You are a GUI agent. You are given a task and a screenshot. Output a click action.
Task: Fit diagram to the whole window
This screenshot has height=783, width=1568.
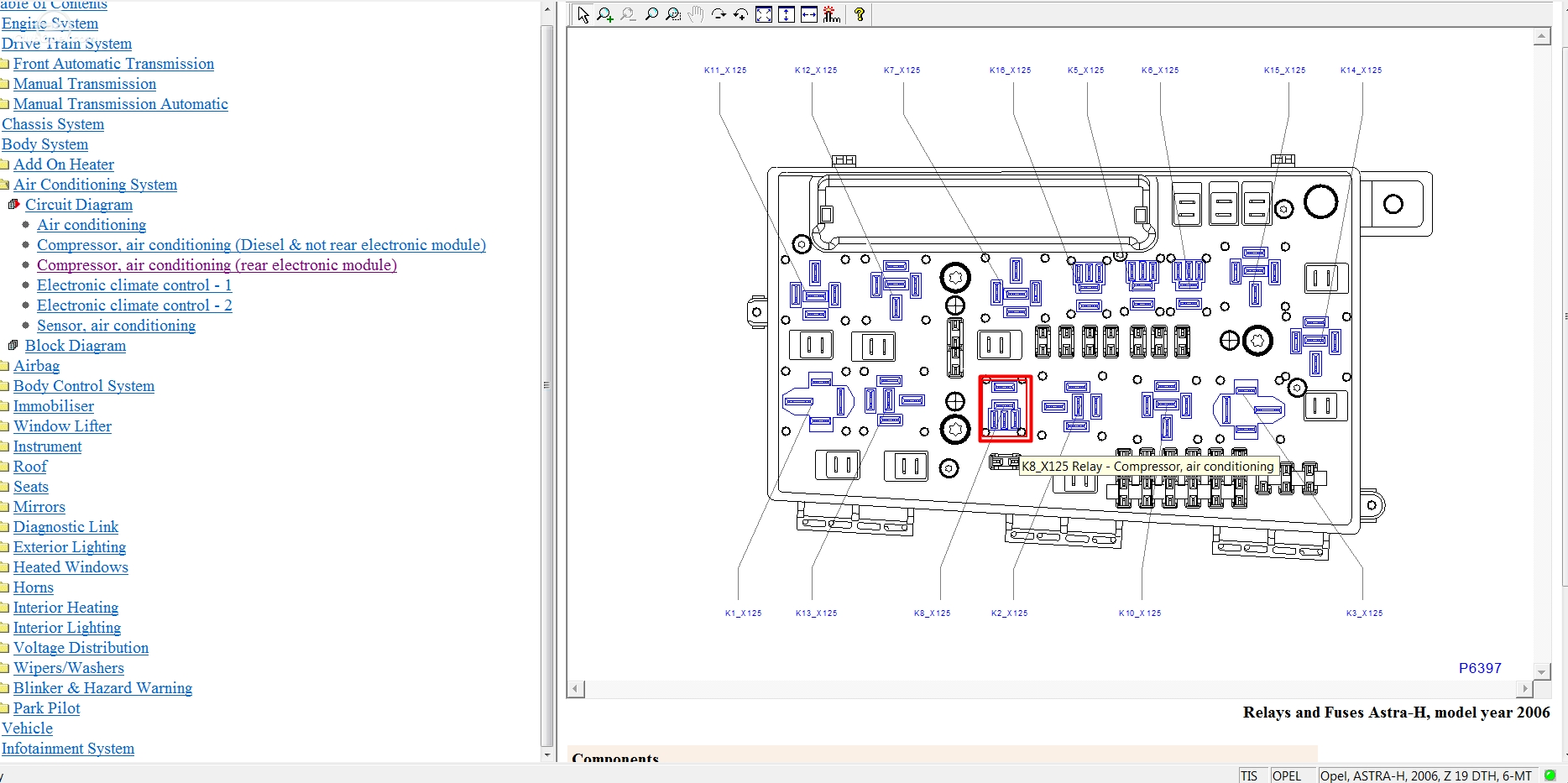click(x=764, y=15)
